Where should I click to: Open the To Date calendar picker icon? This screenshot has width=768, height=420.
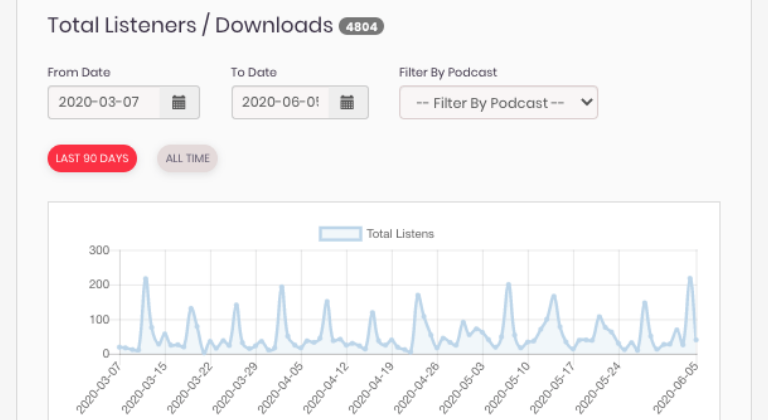(347, 102)
